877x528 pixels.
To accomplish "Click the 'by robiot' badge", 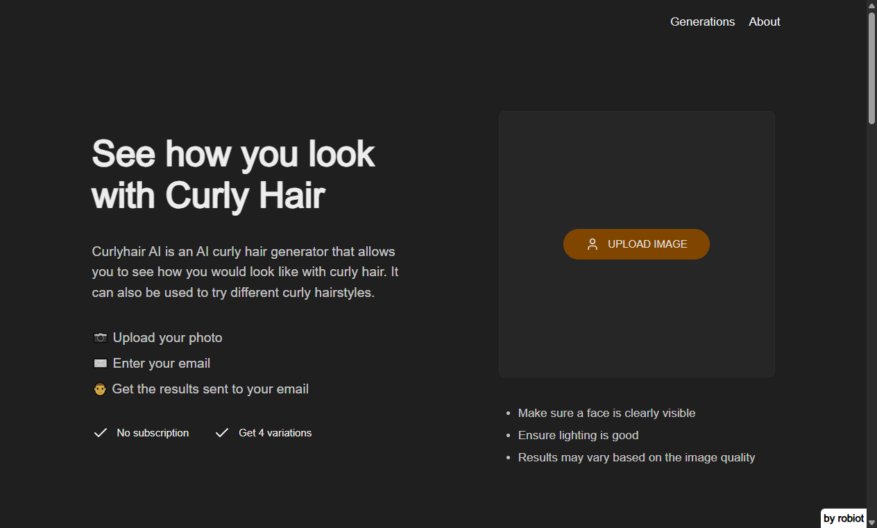I will click(x=843, y=518).
